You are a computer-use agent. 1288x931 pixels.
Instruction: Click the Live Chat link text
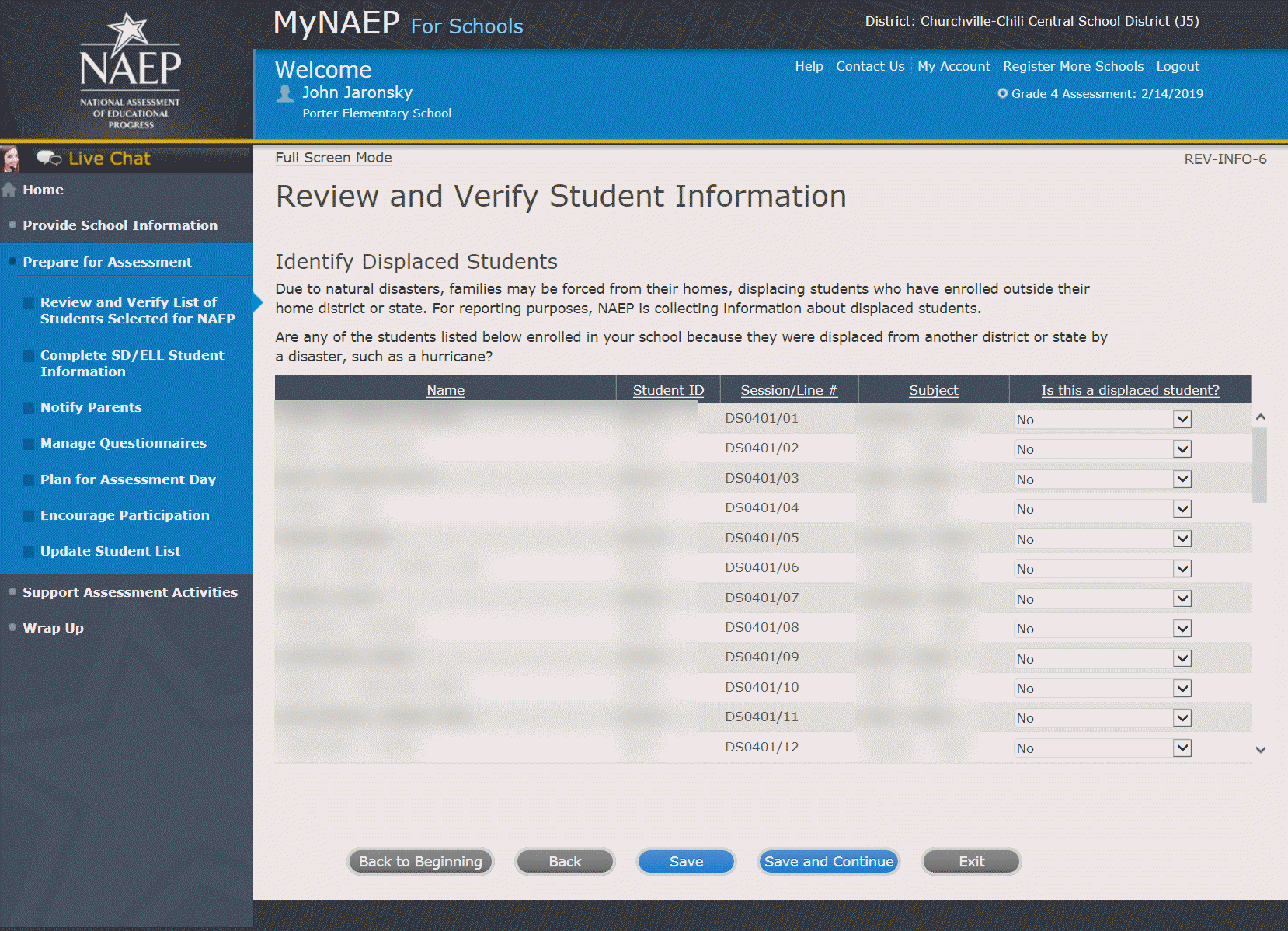click(x=110, y=159)
